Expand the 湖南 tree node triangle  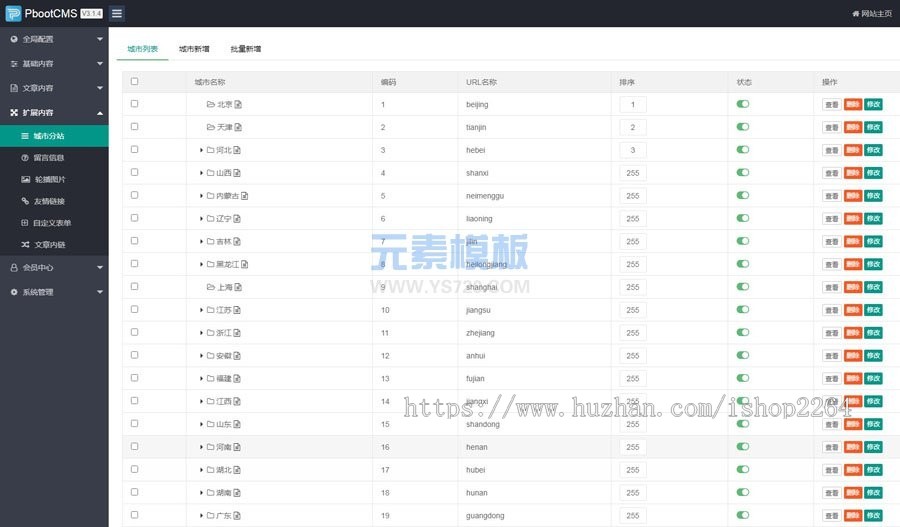[x=201, y=493]
